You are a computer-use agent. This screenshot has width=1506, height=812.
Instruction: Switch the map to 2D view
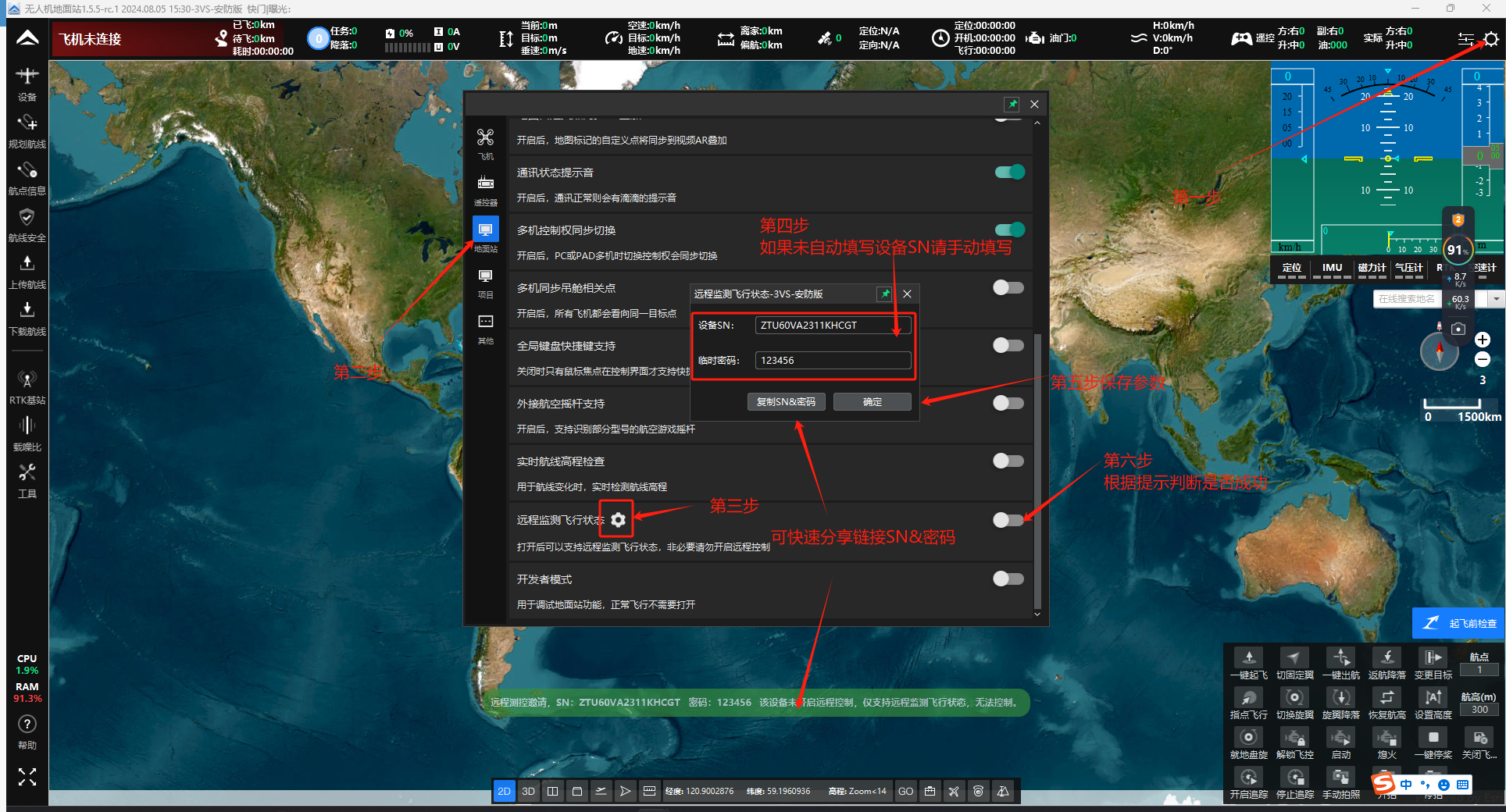[504, 791]
